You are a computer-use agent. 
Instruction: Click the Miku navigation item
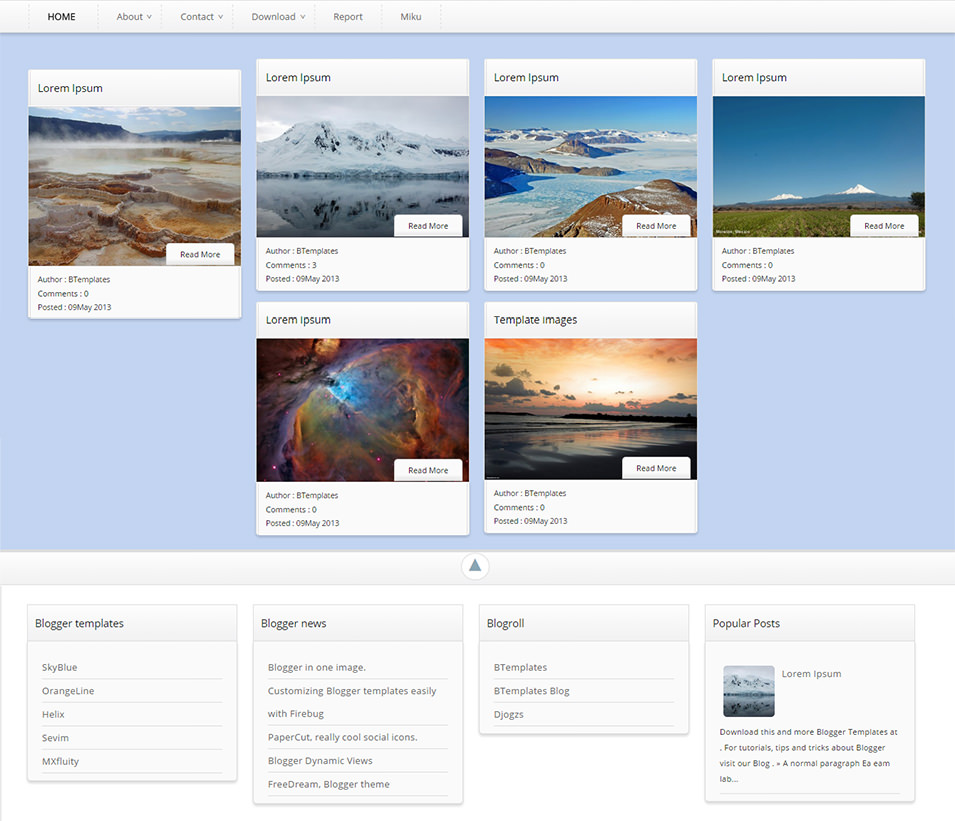click(410, 16)
